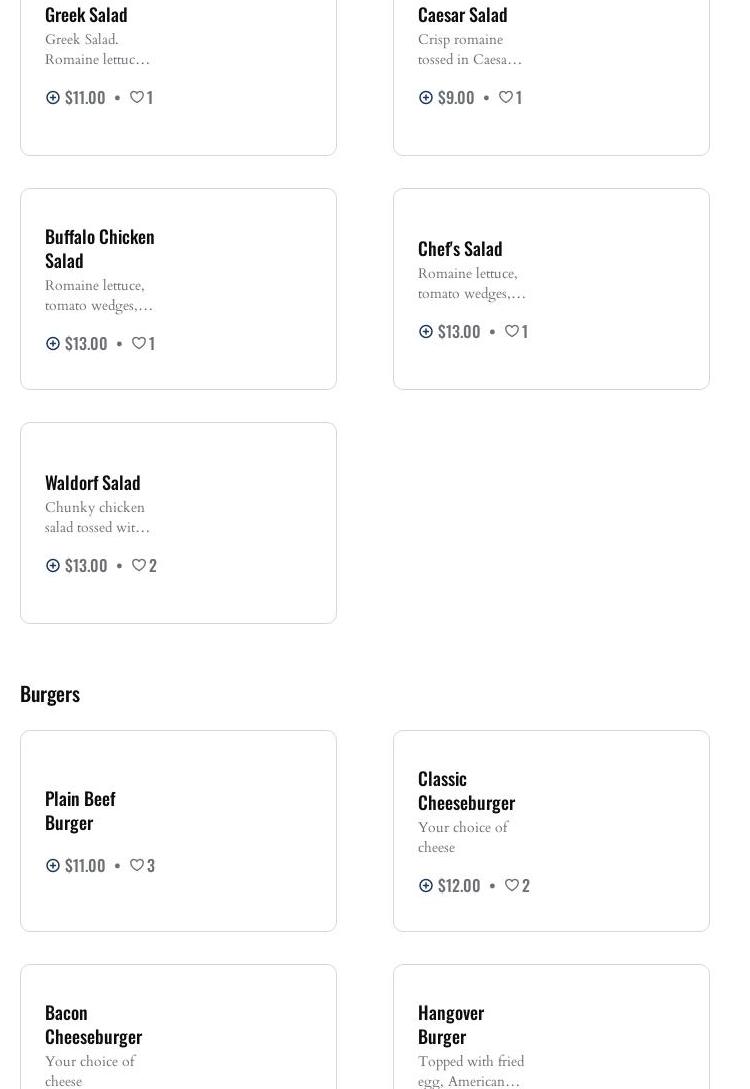Open Chef's Salad description text
Screen dimensions: 750x1089
click(x=471, y=283)
